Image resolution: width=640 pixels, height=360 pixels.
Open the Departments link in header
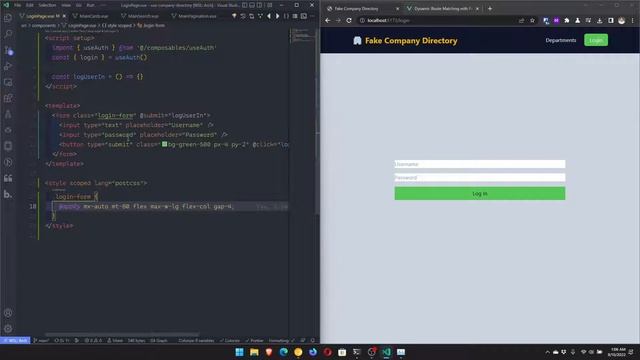(x=561, y=40)
